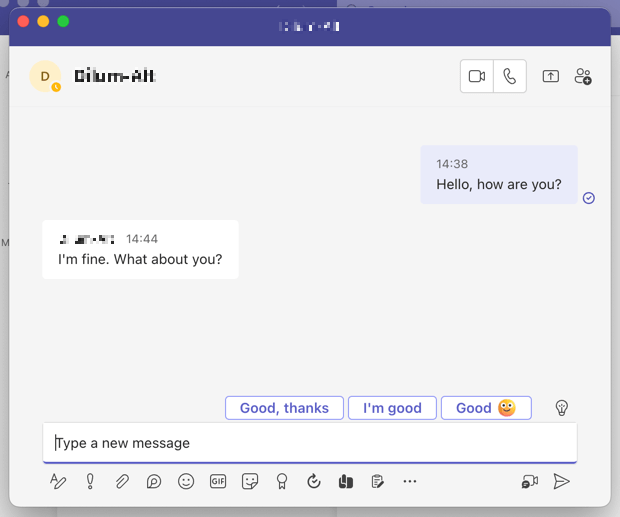Set delivery options with exclamation icon
This screenshot has width=620, height=517.
pos(90,481)
